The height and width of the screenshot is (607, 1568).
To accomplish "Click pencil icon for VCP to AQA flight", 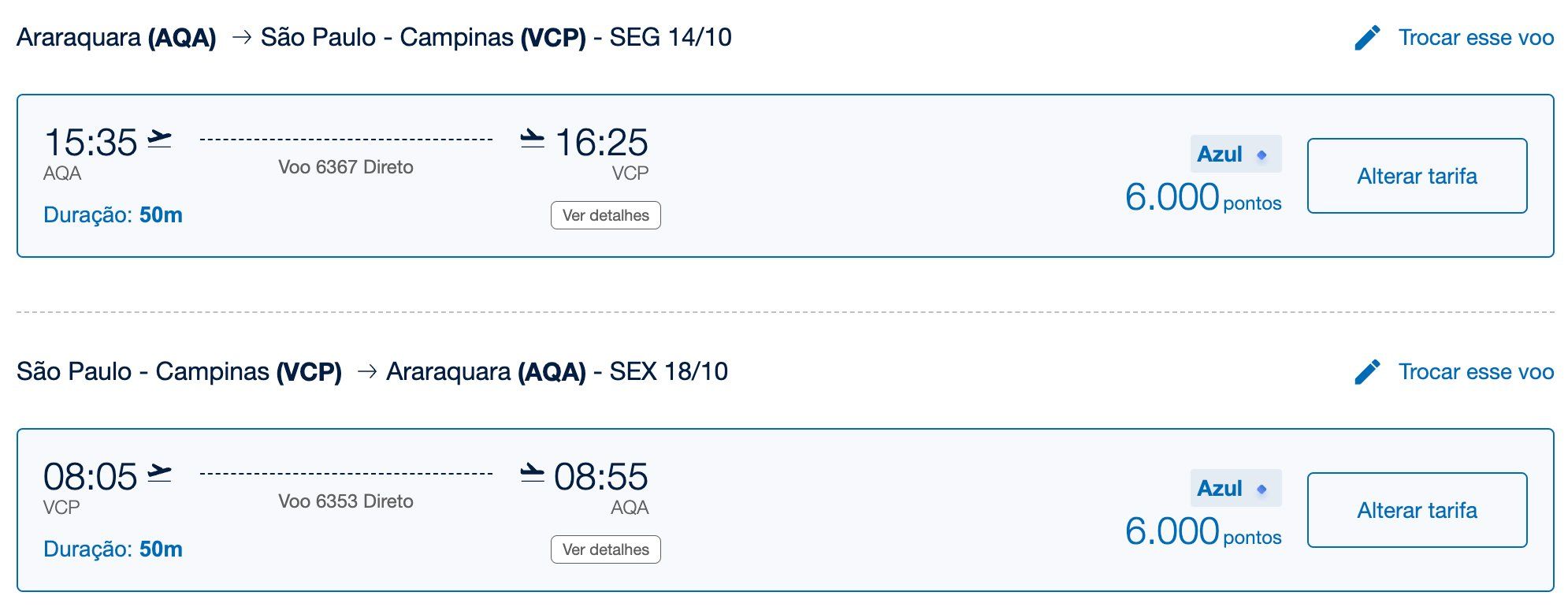I will click(x=1367, y=371).
